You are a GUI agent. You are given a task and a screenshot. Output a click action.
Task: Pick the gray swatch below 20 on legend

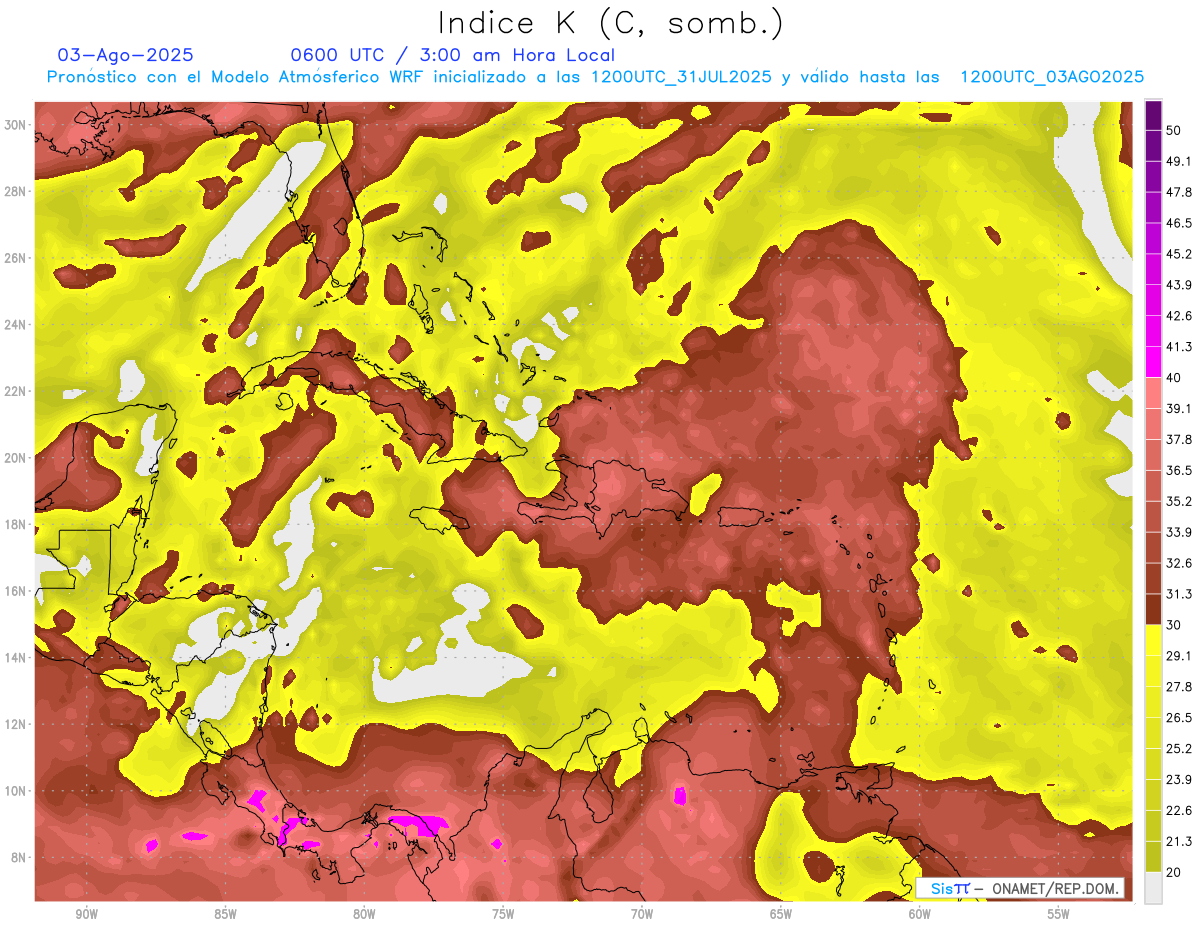(1153, 888)
